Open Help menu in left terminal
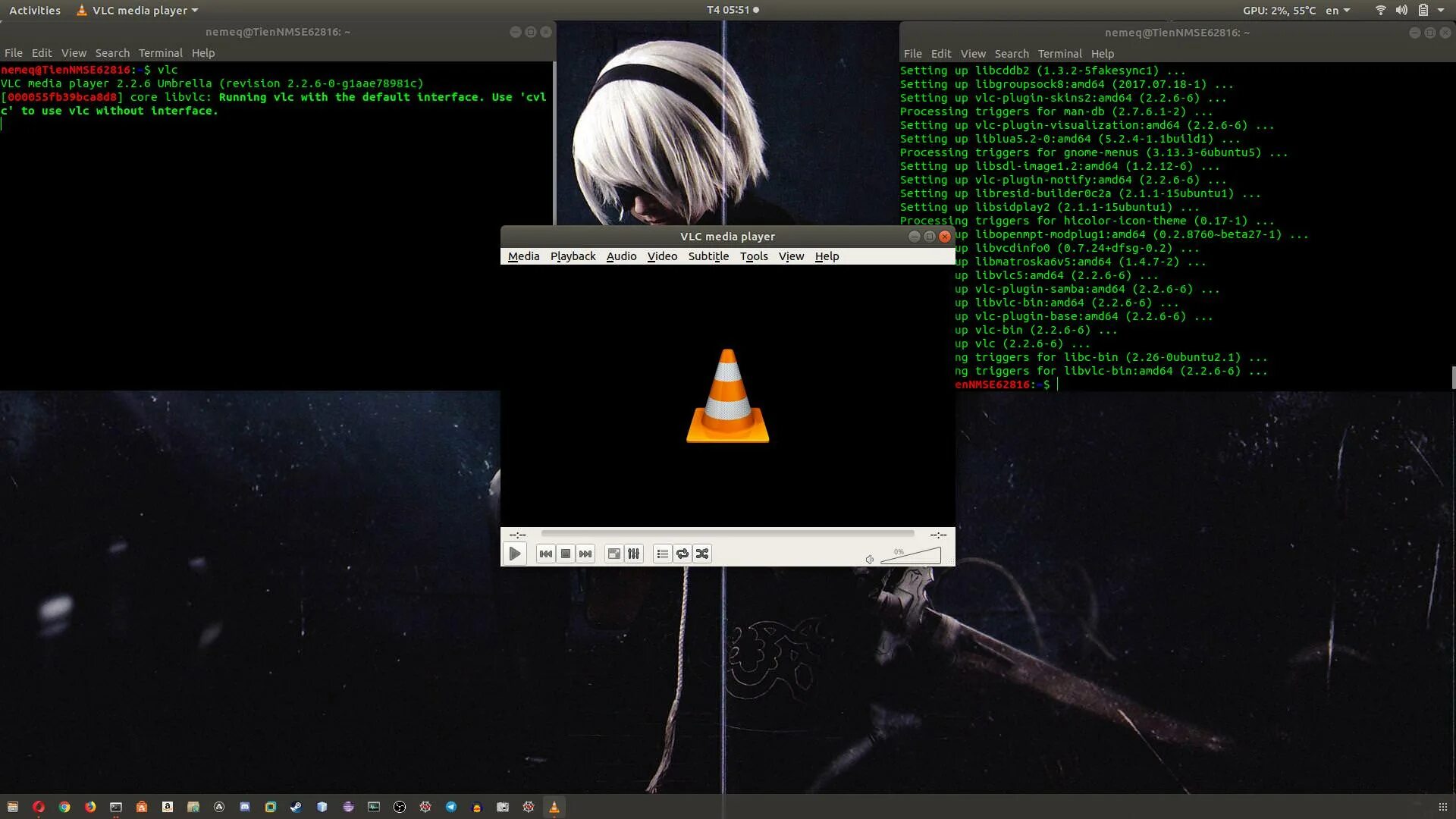Viewport: 1456px width, 819px height. 203,53
